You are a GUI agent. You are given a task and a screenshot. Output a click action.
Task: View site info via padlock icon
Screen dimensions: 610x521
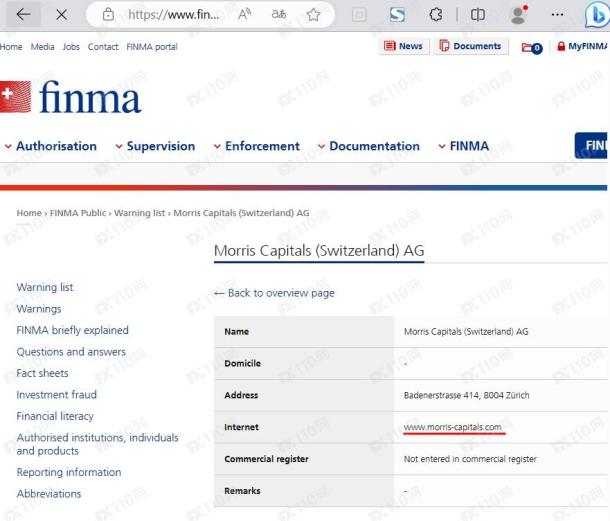pyautogui.click(x=108, y=15)
